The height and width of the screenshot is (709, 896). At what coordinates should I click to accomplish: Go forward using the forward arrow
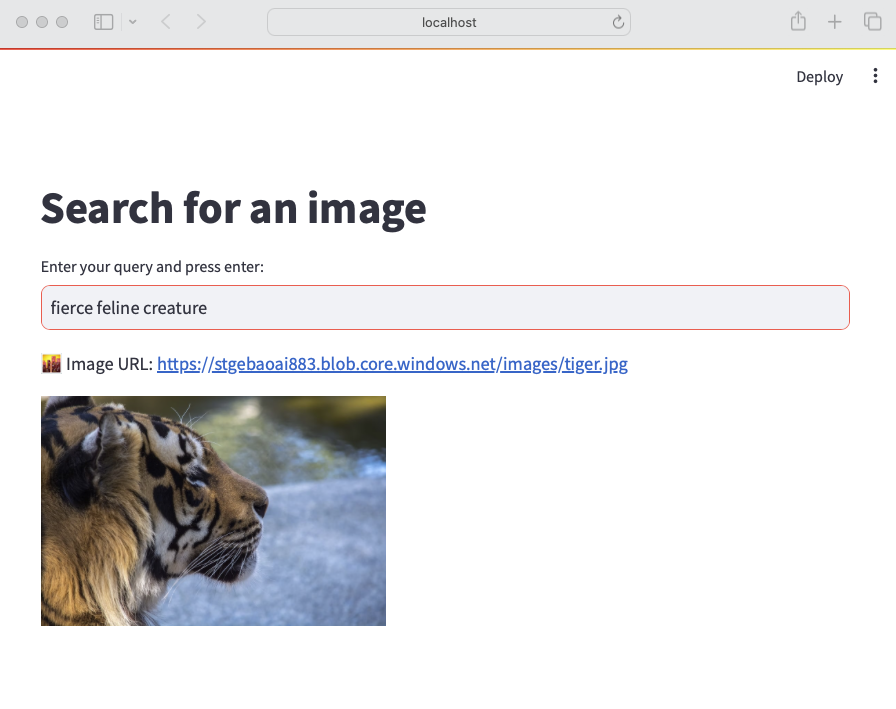[201, 22]
